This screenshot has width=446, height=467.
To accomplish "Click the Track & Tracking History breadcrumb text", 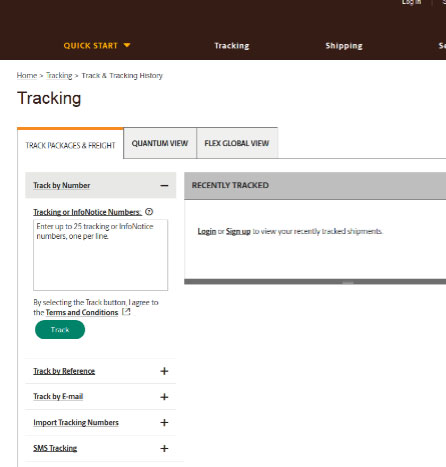I will point(122,75).
